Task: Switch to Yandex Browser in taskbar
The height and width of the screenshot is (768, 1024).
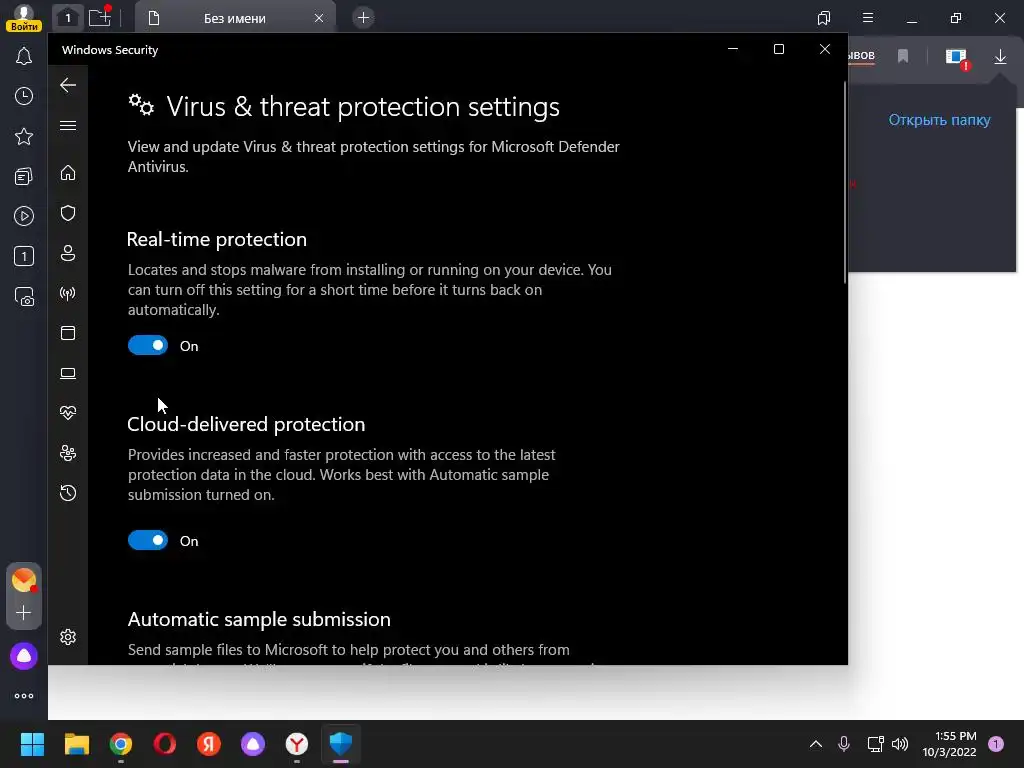Action: click(297, 744)
